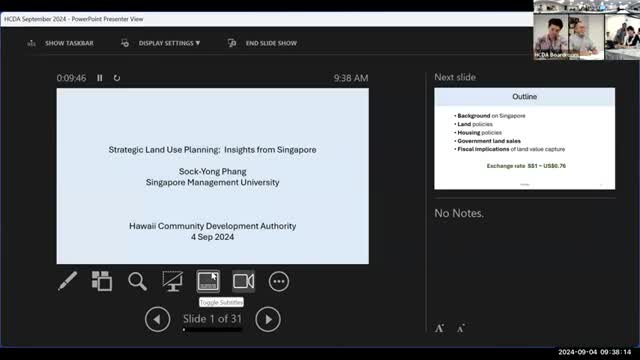Click the 0:09:46 elapsed timer
The width and height of the screenshot is (640, 360).
(x=71, y=78)
